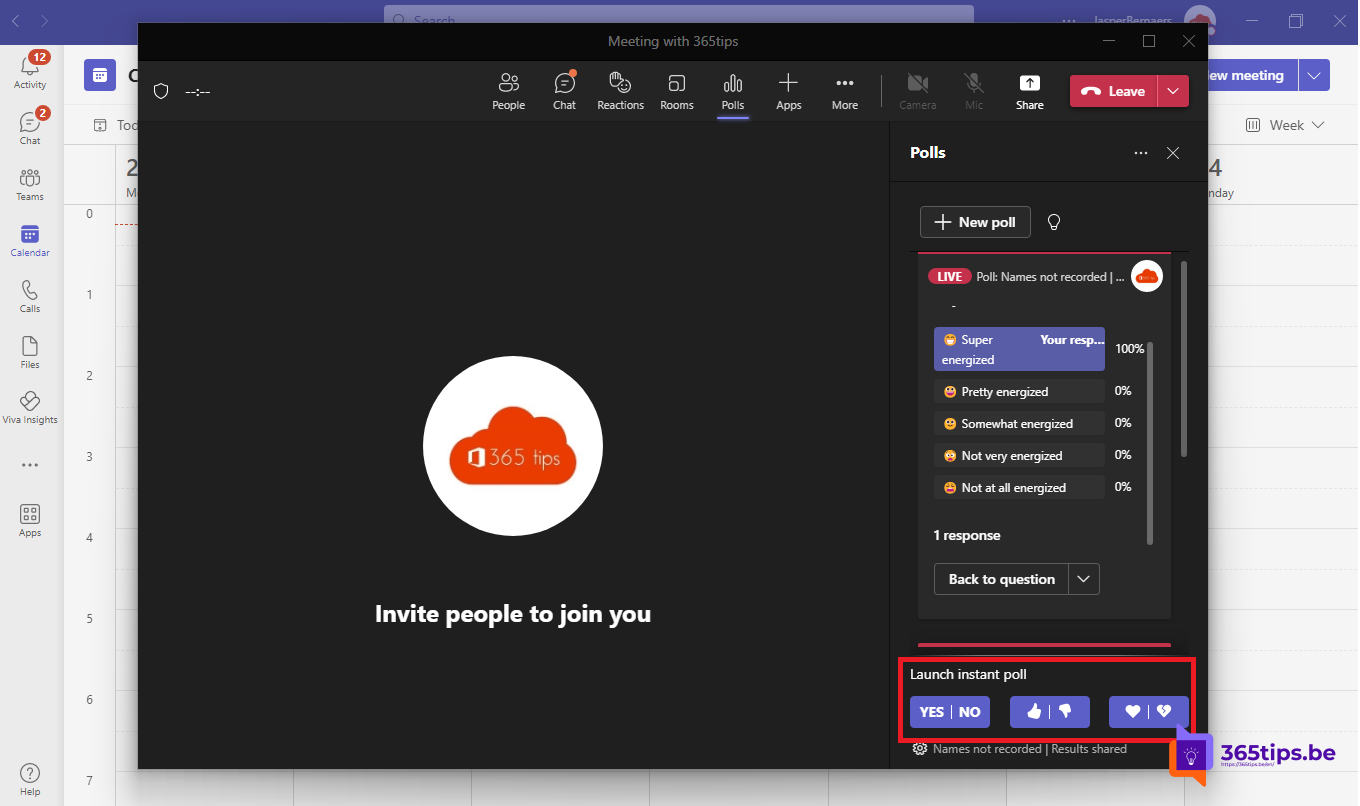Select the Not at all energized answer
The height and width of the screenshot is (806, 1360).
tap(1019, 488)
